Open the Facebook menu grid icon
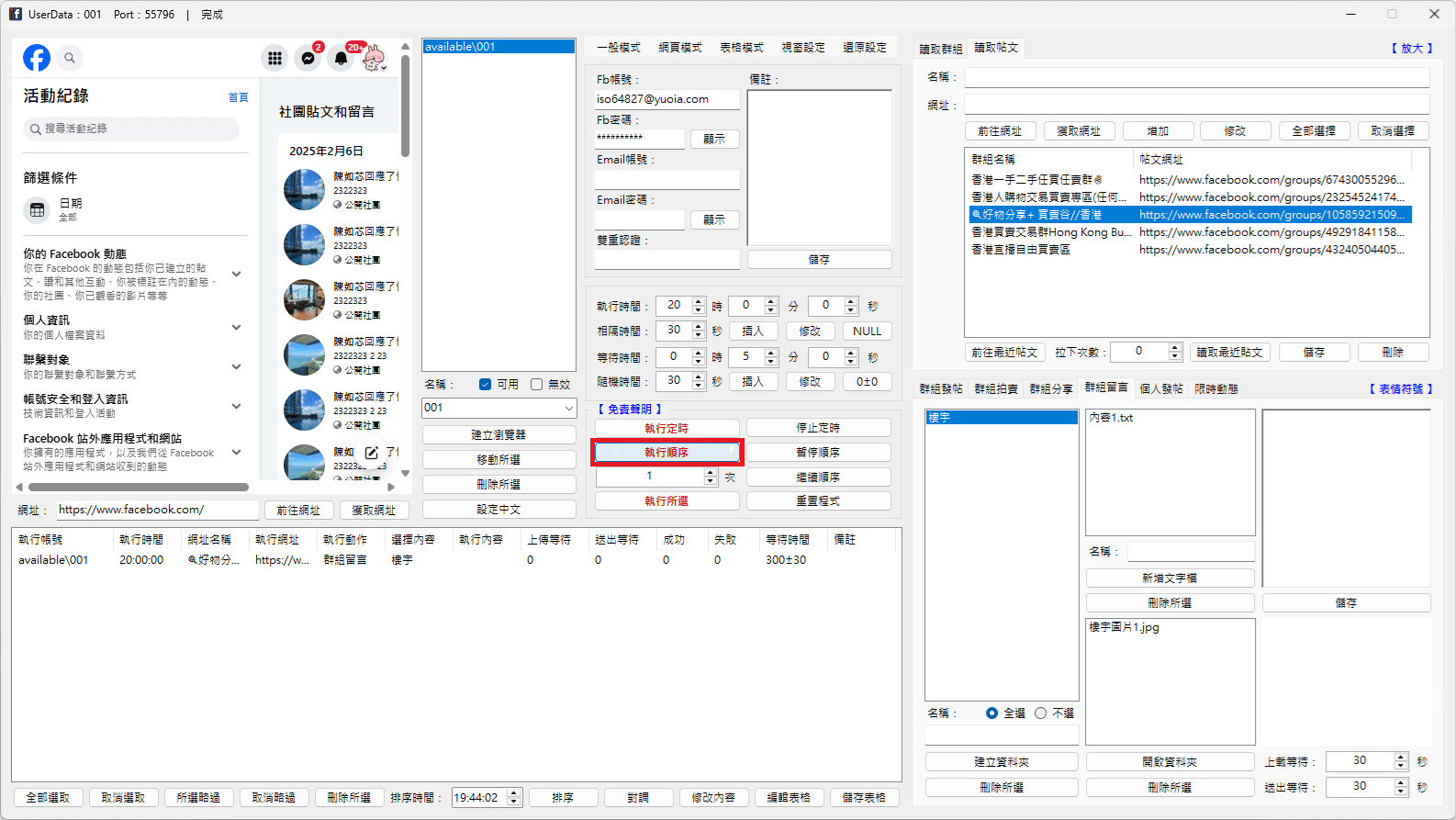Screen dimensions: 1456x820 [x=274, y=58]
